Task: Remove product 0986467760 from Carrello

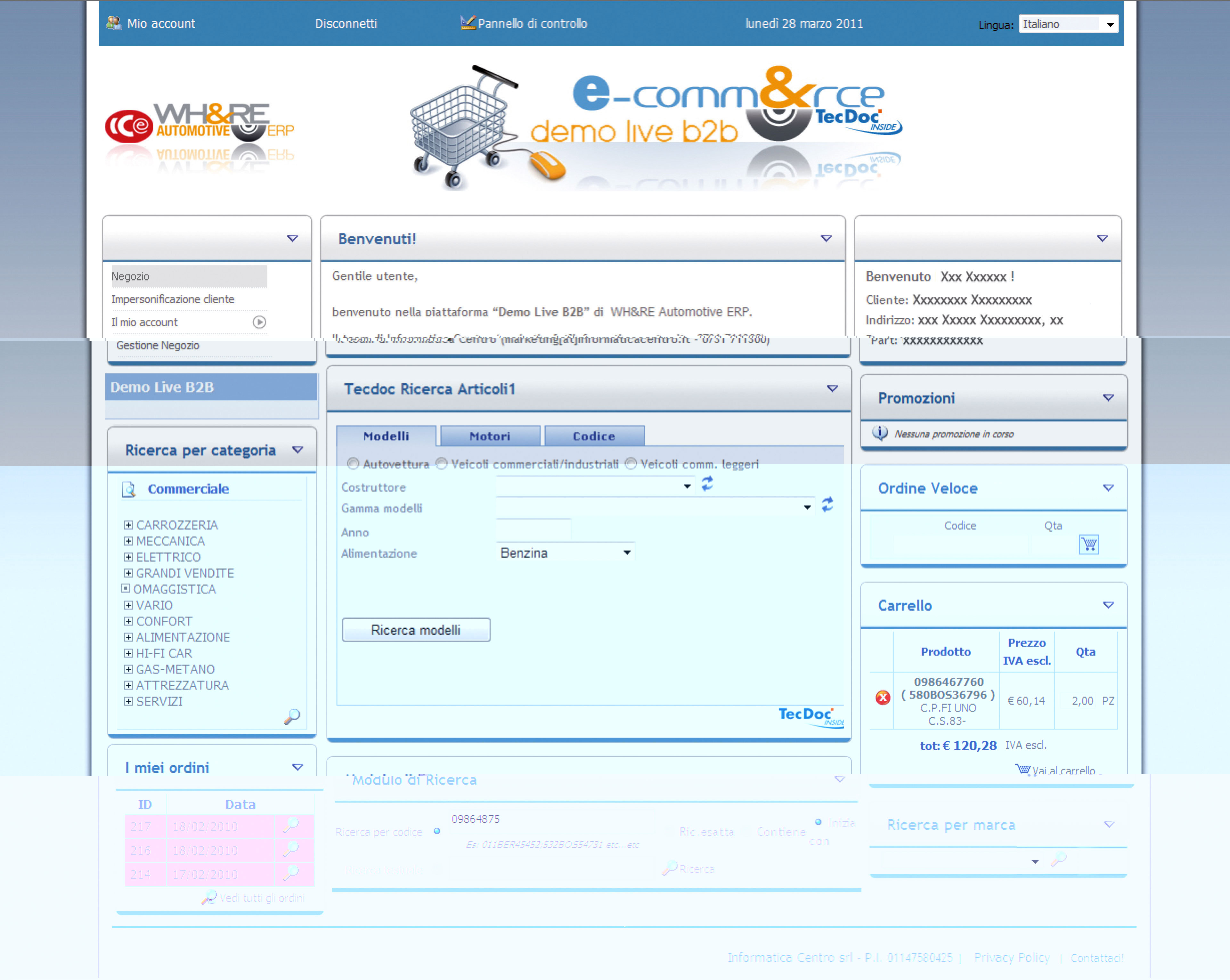Action: coord(883,697)
